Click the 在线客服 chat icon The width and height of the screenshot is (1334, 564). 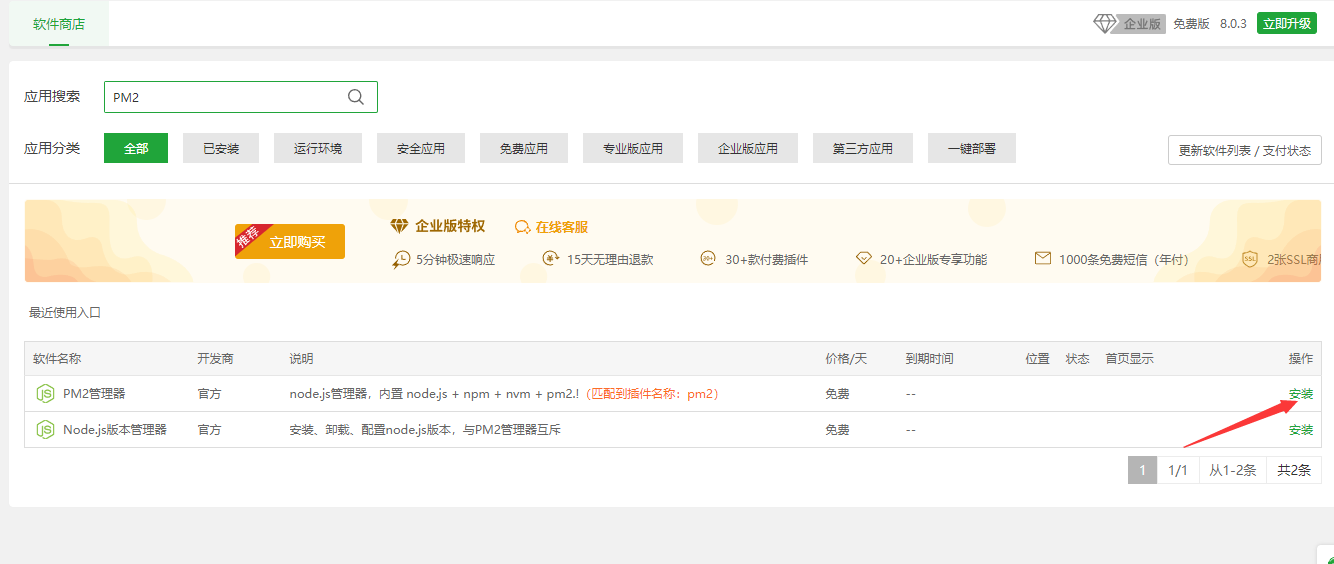(522, 228)
